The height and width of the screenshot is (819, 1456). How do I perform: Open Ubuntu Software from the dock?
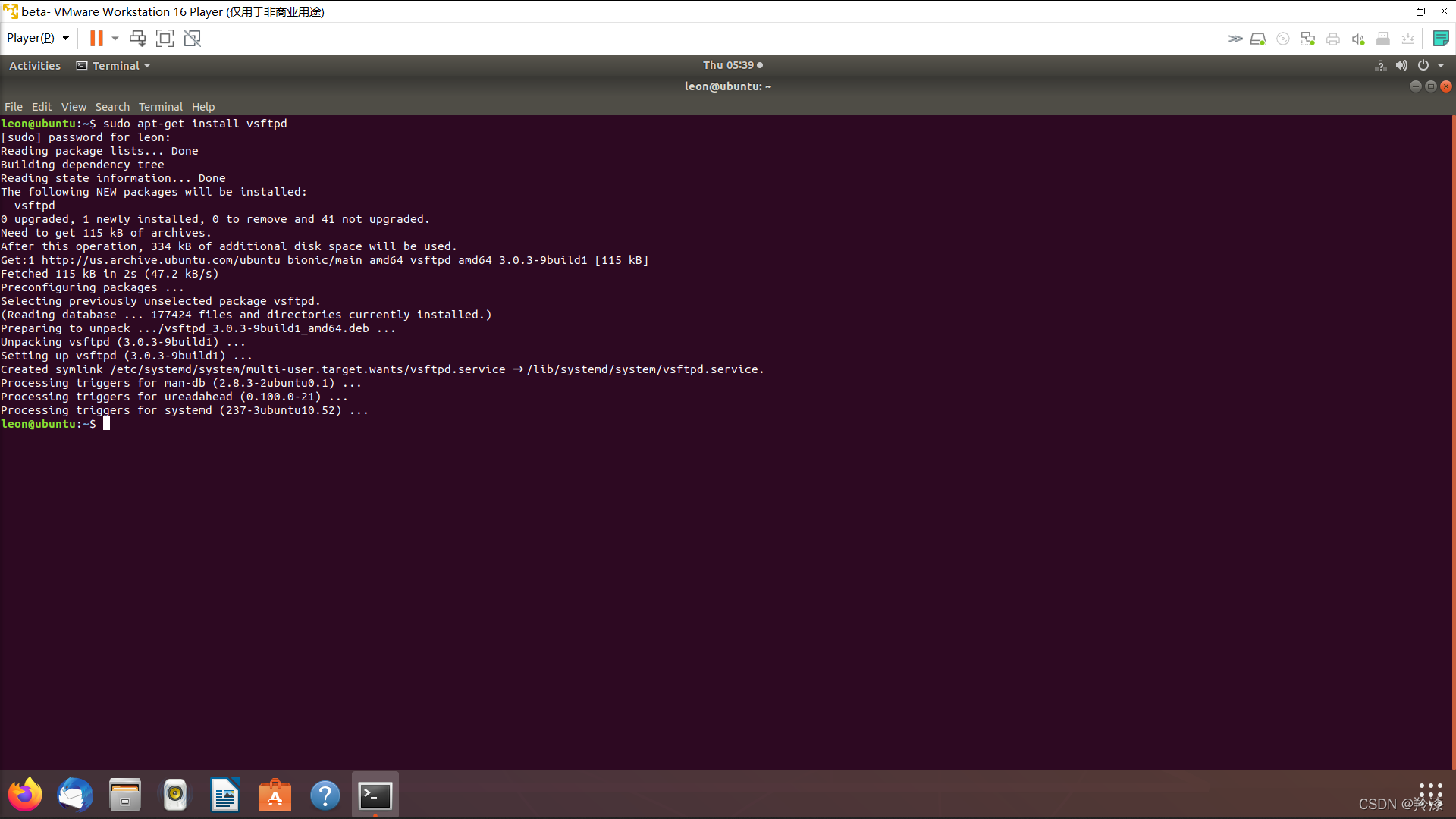275,795
